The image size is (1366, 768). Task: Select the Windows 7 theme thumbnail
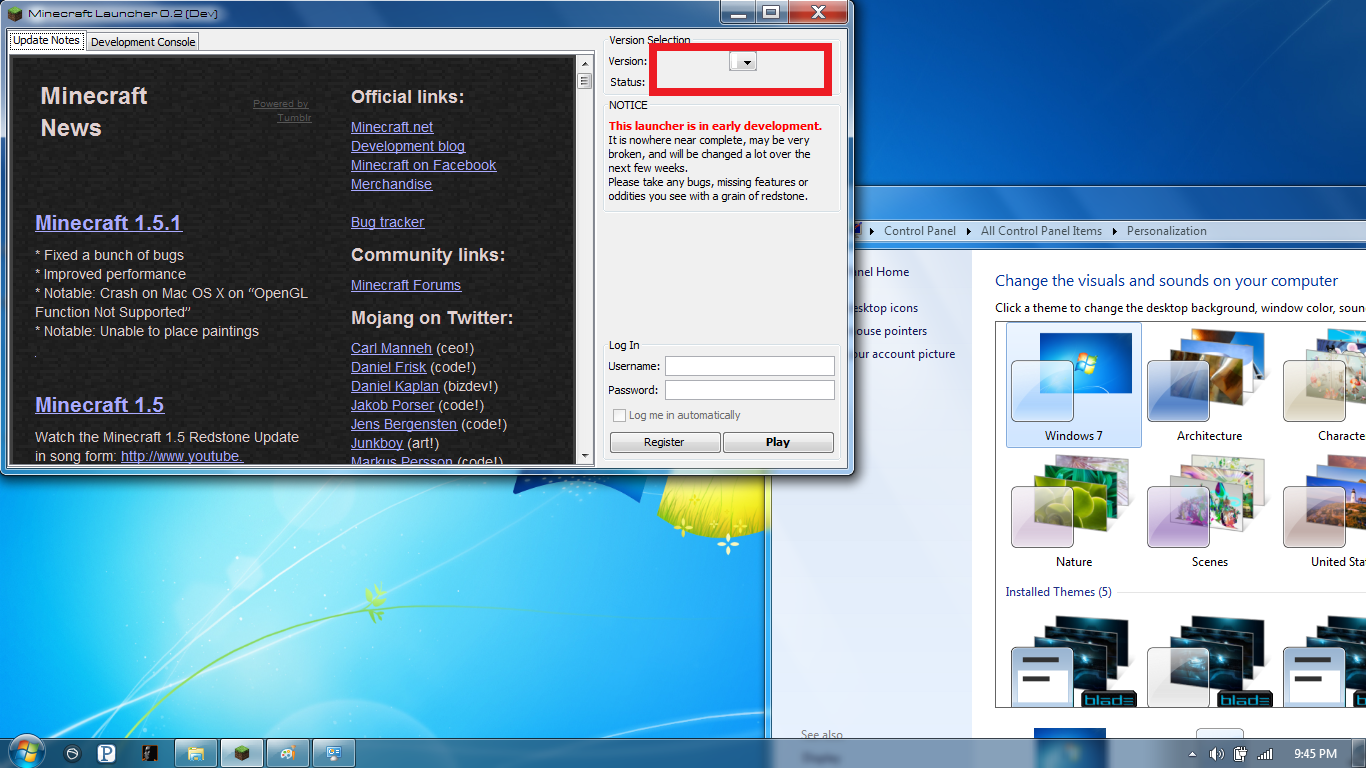click(1074, 385)
